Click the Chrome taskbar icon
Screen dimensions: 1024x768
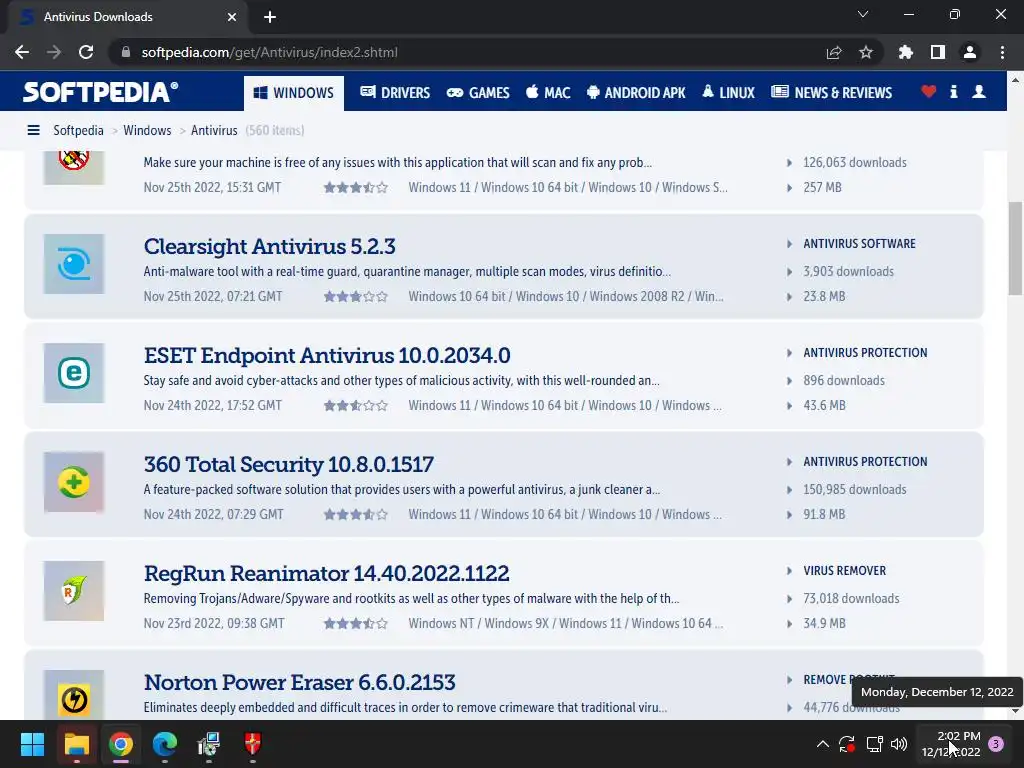coord(121,744)
